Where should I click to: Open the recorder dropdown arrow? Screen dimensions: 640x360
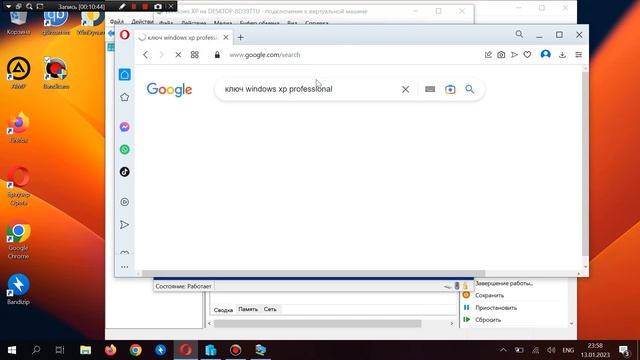8,7
